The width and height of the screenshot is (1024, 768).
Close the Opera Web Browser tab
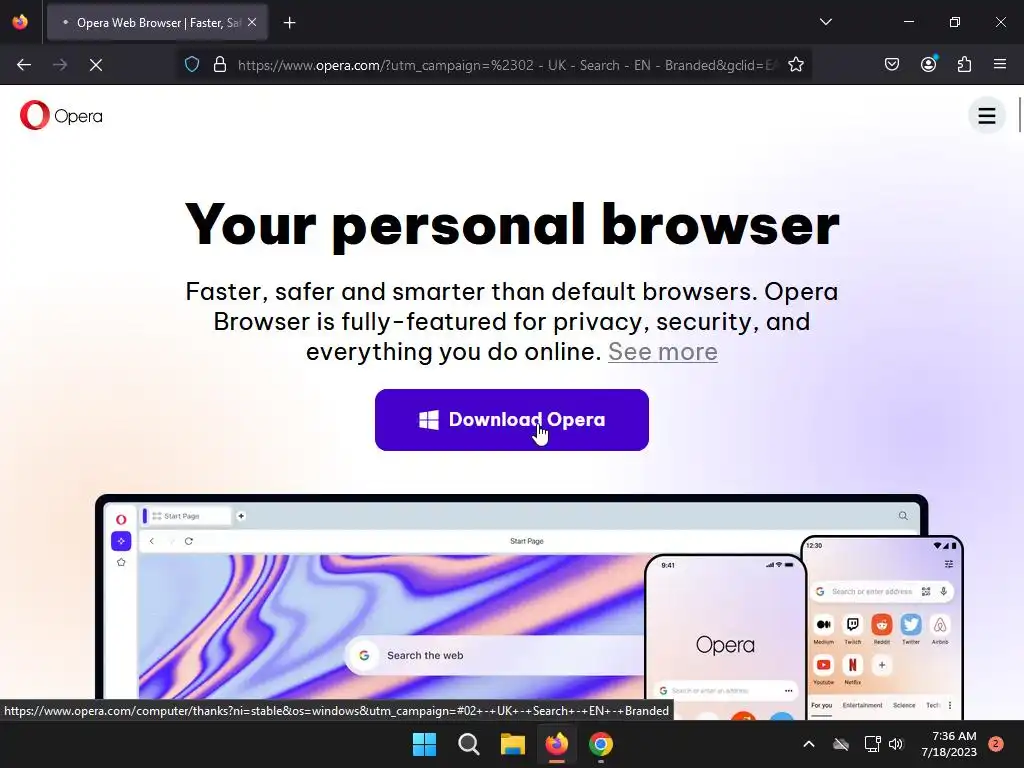pyautogui.click(x=252, y=22)
